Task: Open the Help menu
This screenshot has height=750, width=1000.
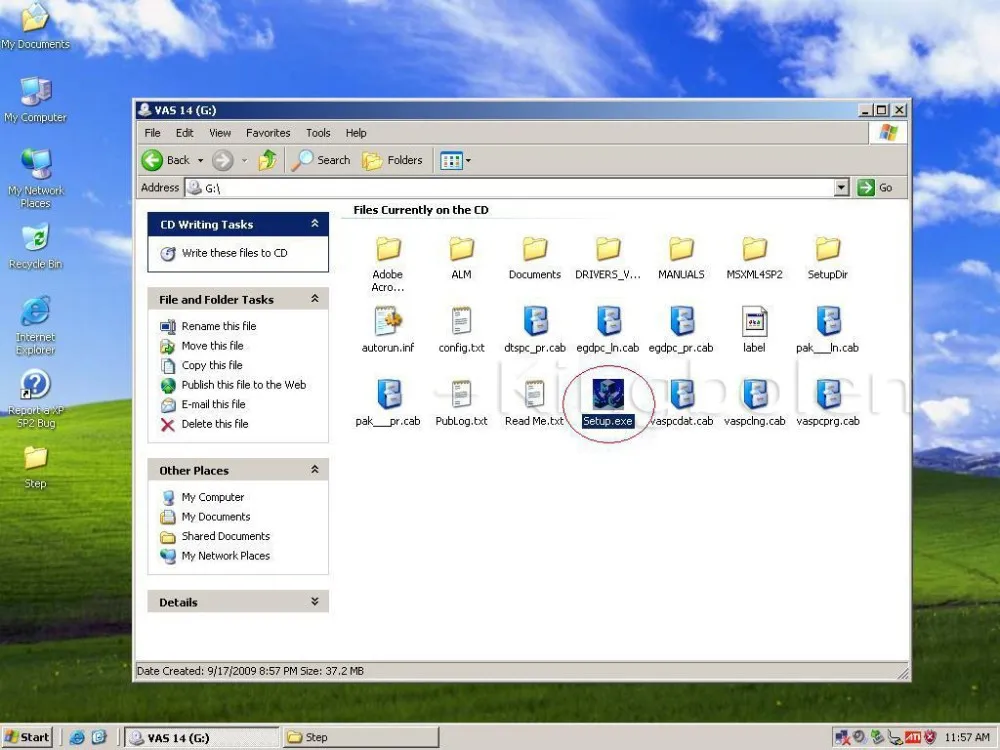Action: pyautogui.click(x=356, y=133)
